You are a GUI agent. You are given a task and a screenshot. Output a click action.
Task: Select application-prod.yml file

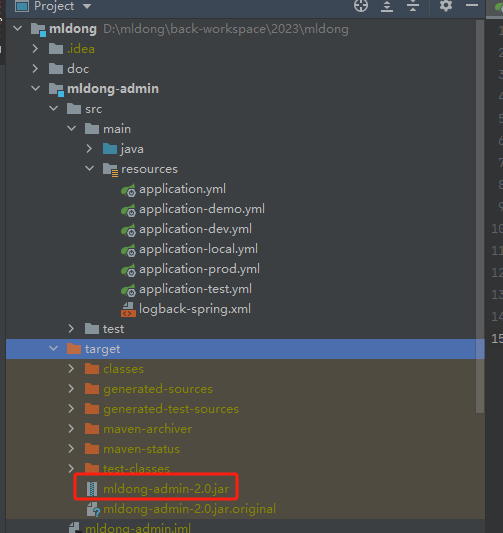[199, 269]
